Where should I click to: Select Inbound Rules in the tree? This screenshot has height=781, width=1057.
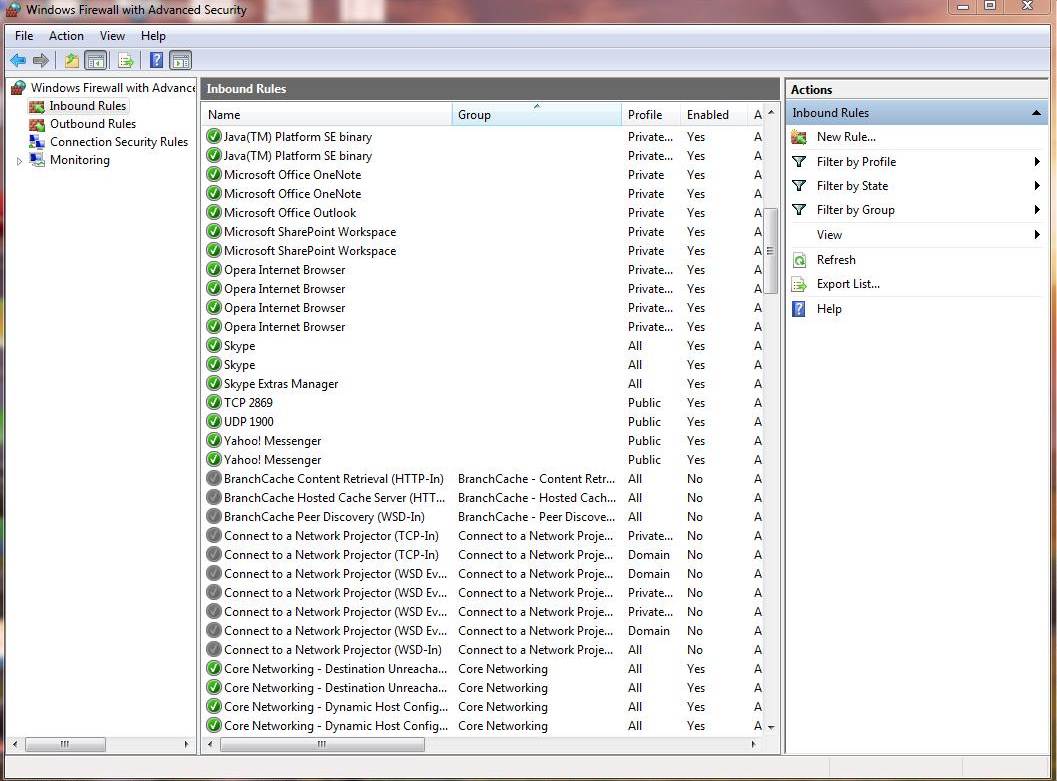point(88,106)
